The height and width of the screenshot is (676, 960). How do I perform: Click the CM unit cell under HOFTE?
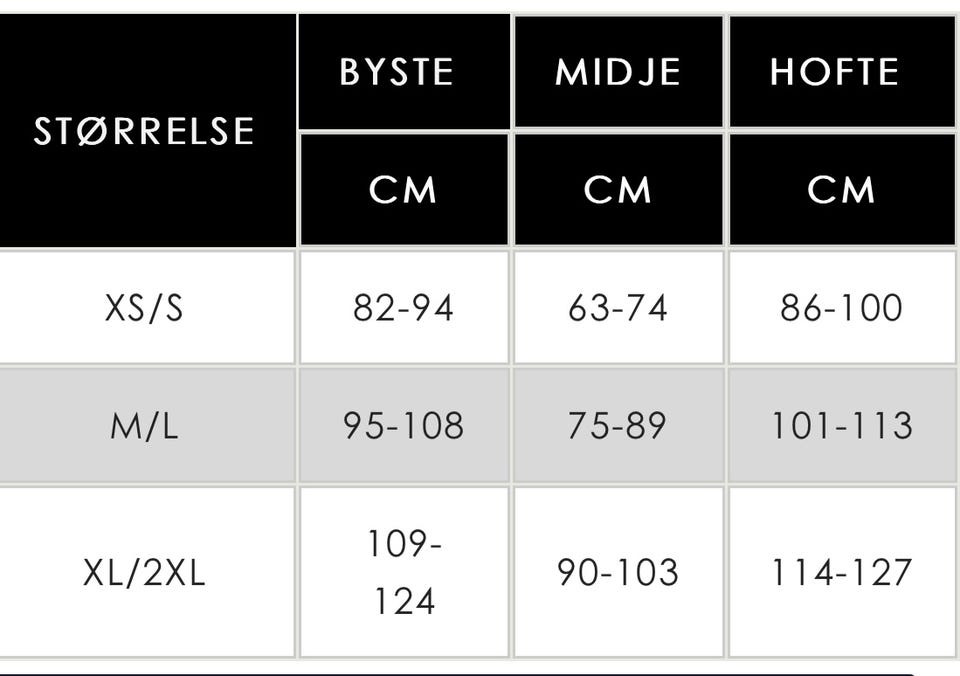(840, 190)
